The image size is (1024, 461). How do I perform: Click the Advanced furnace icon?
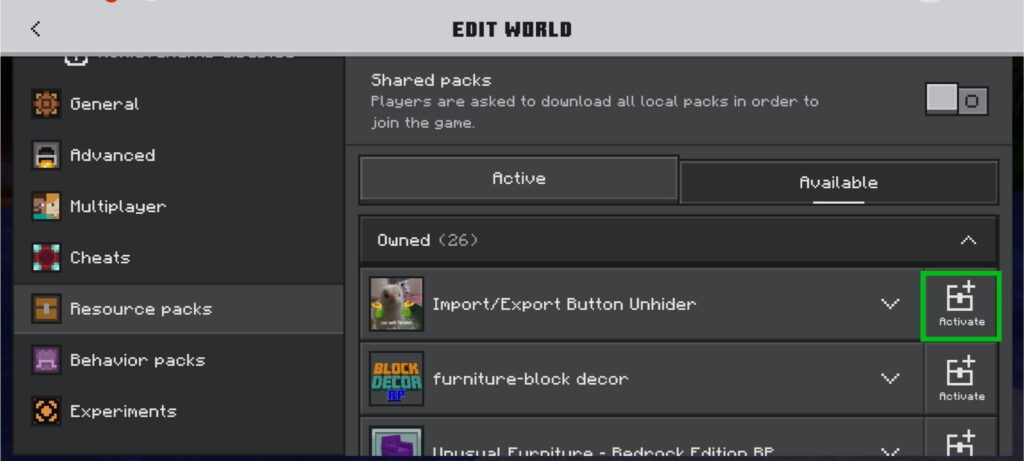point(46,155)
